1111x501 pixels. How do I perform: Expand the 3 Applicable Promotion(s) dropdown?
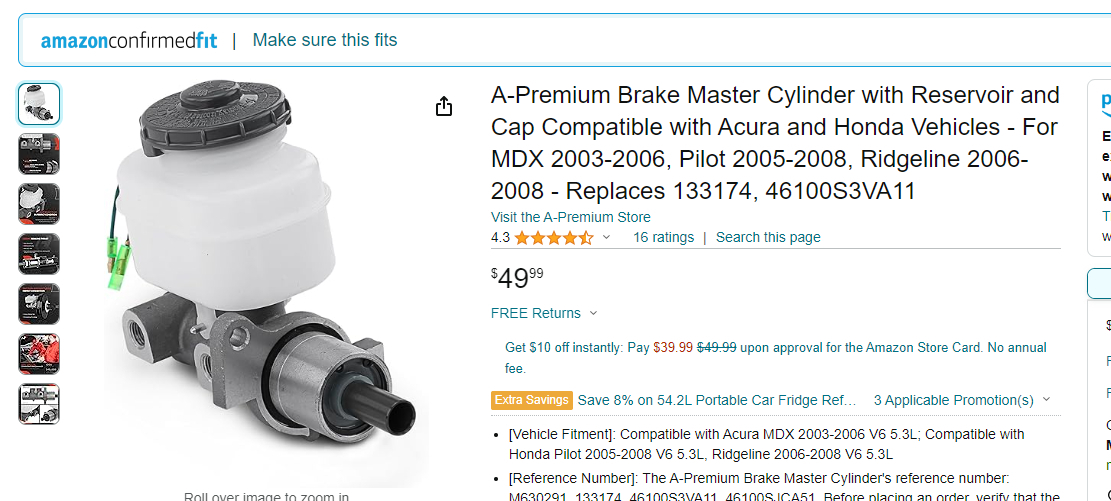tap(1046, 400)
